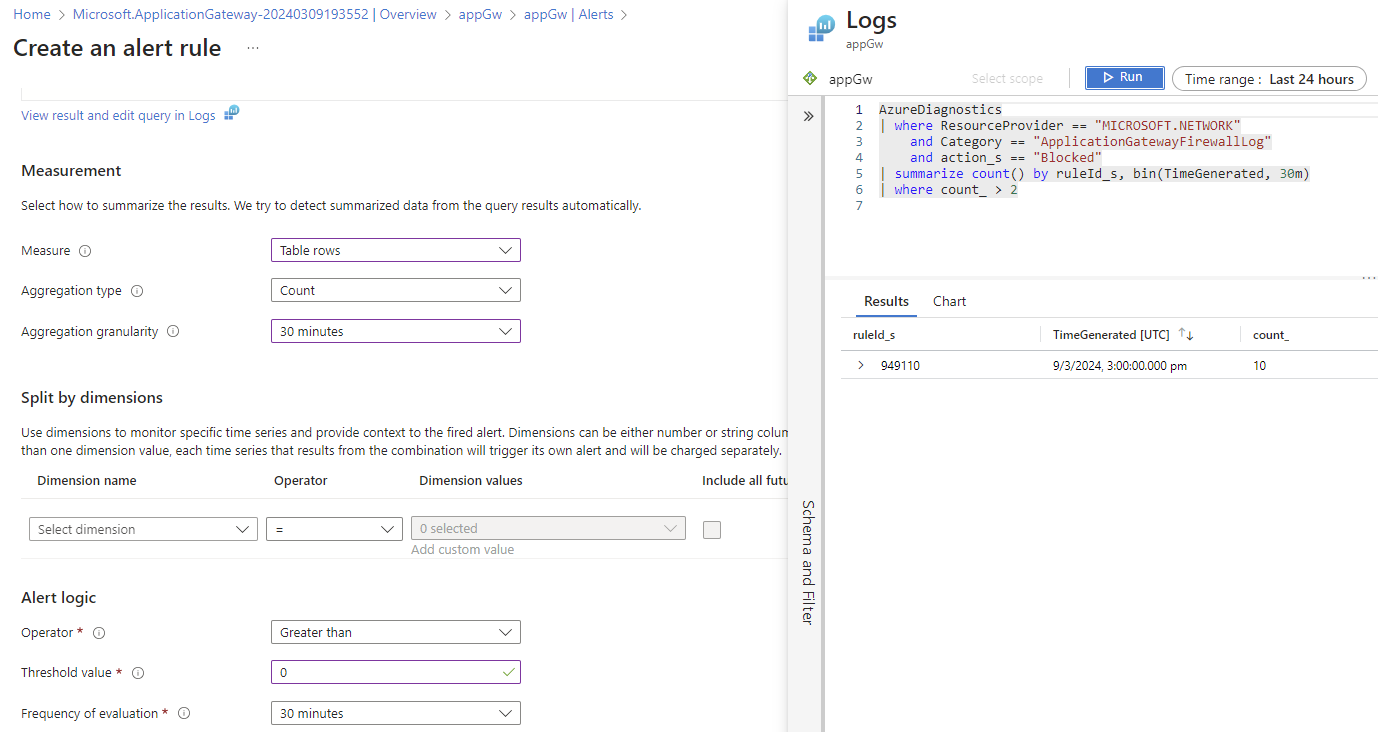Open the info tooltip next to Aggregation granularity
This screenshot has height=732, width=1378.
coord(173,331)
